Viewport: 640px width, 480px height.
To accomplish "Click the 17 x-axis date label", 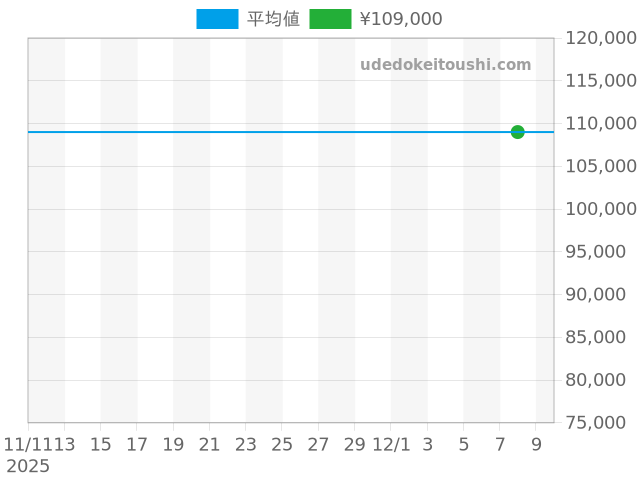I will pyautogui.click(x=137, y=444).
